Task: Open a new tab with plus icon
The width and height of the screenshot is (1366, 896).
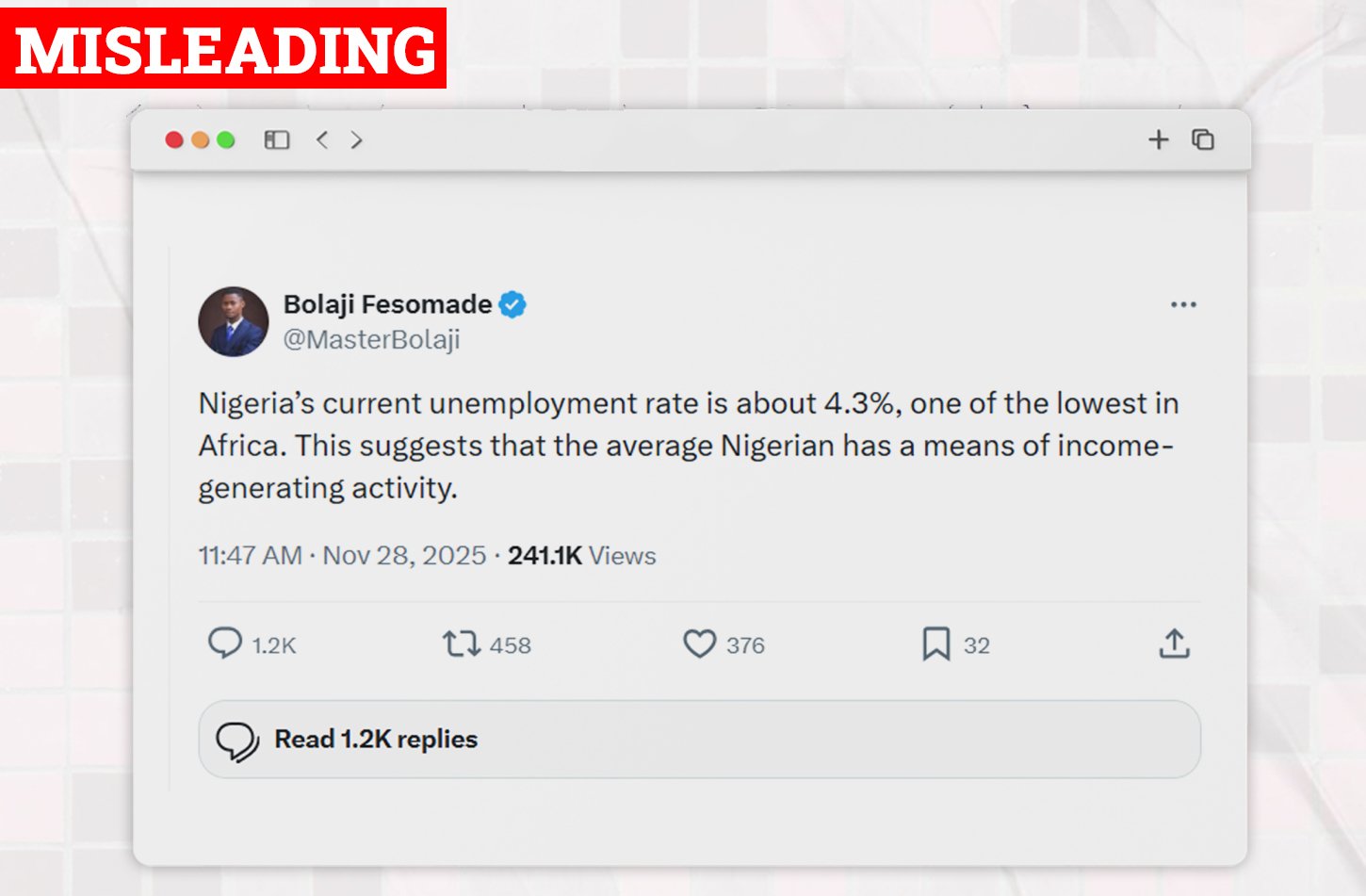Action: tap(1158, 140)
